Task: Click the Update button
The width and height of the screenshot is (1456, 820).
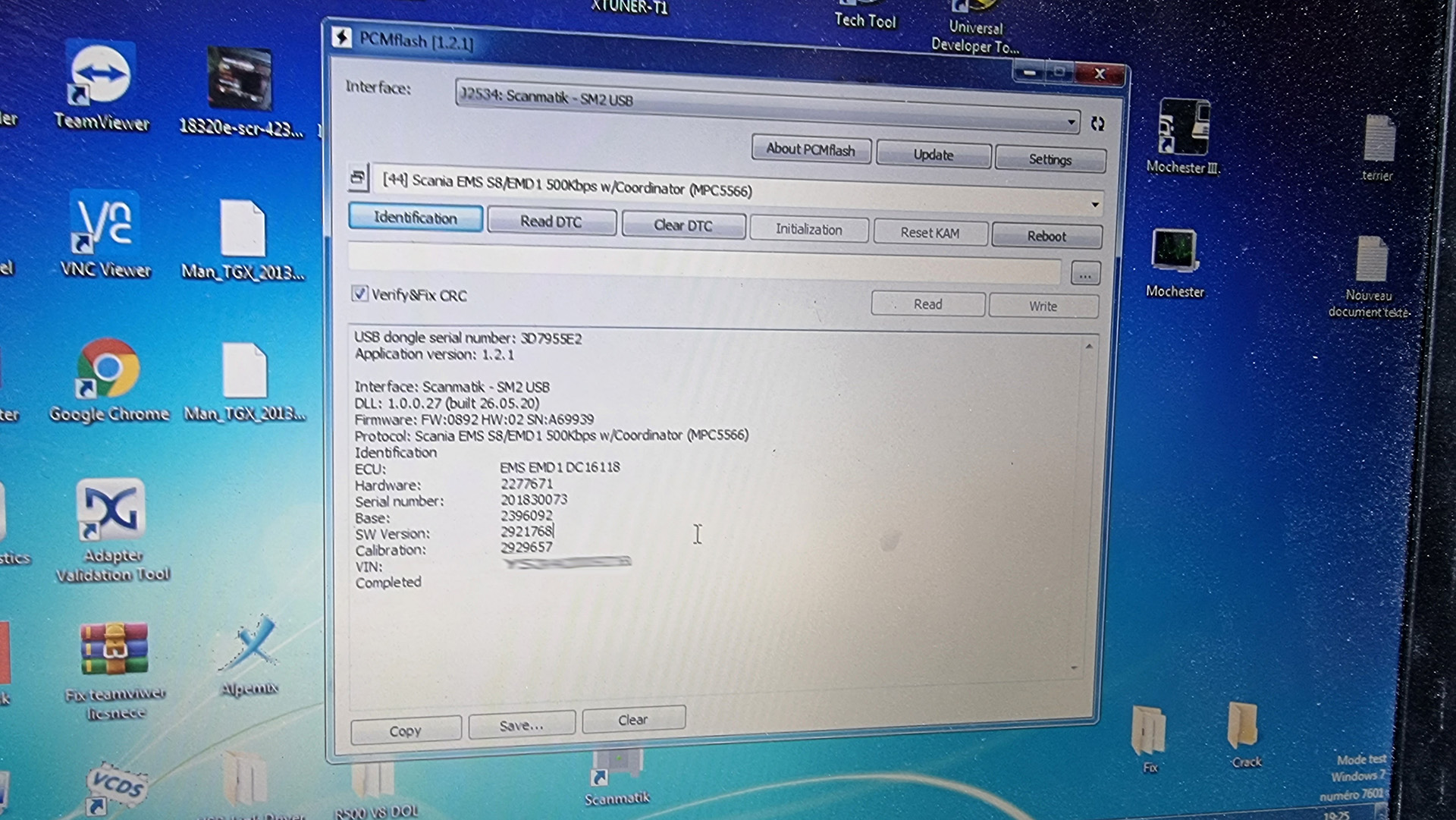Action: point(934,155)
